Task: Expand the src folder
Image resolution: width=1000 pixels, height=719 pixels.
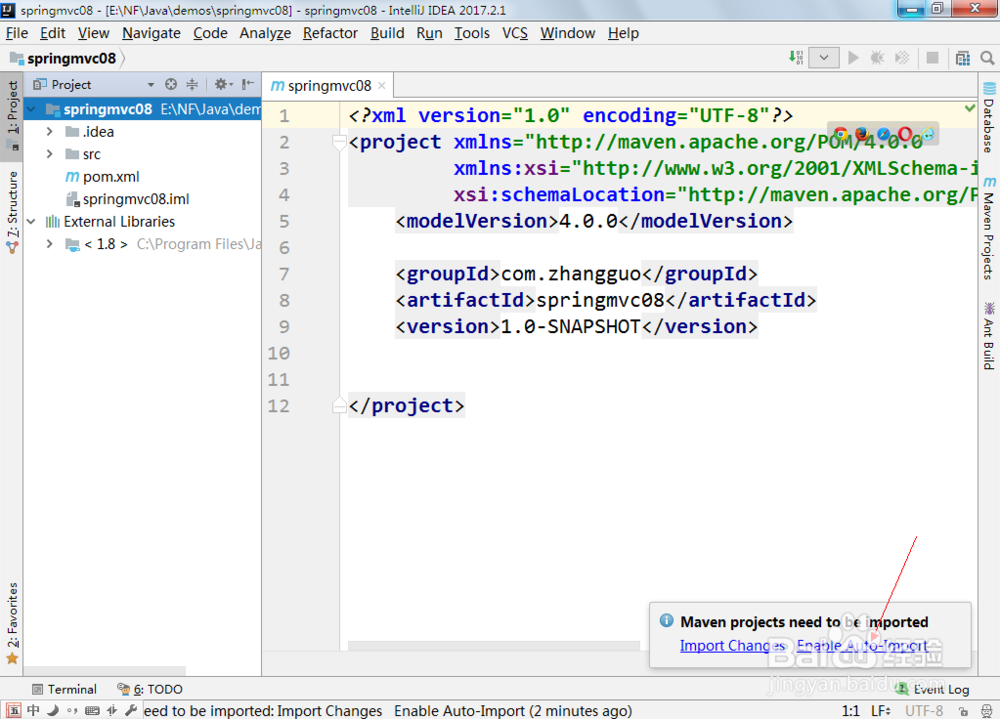Action: point(49,153)
